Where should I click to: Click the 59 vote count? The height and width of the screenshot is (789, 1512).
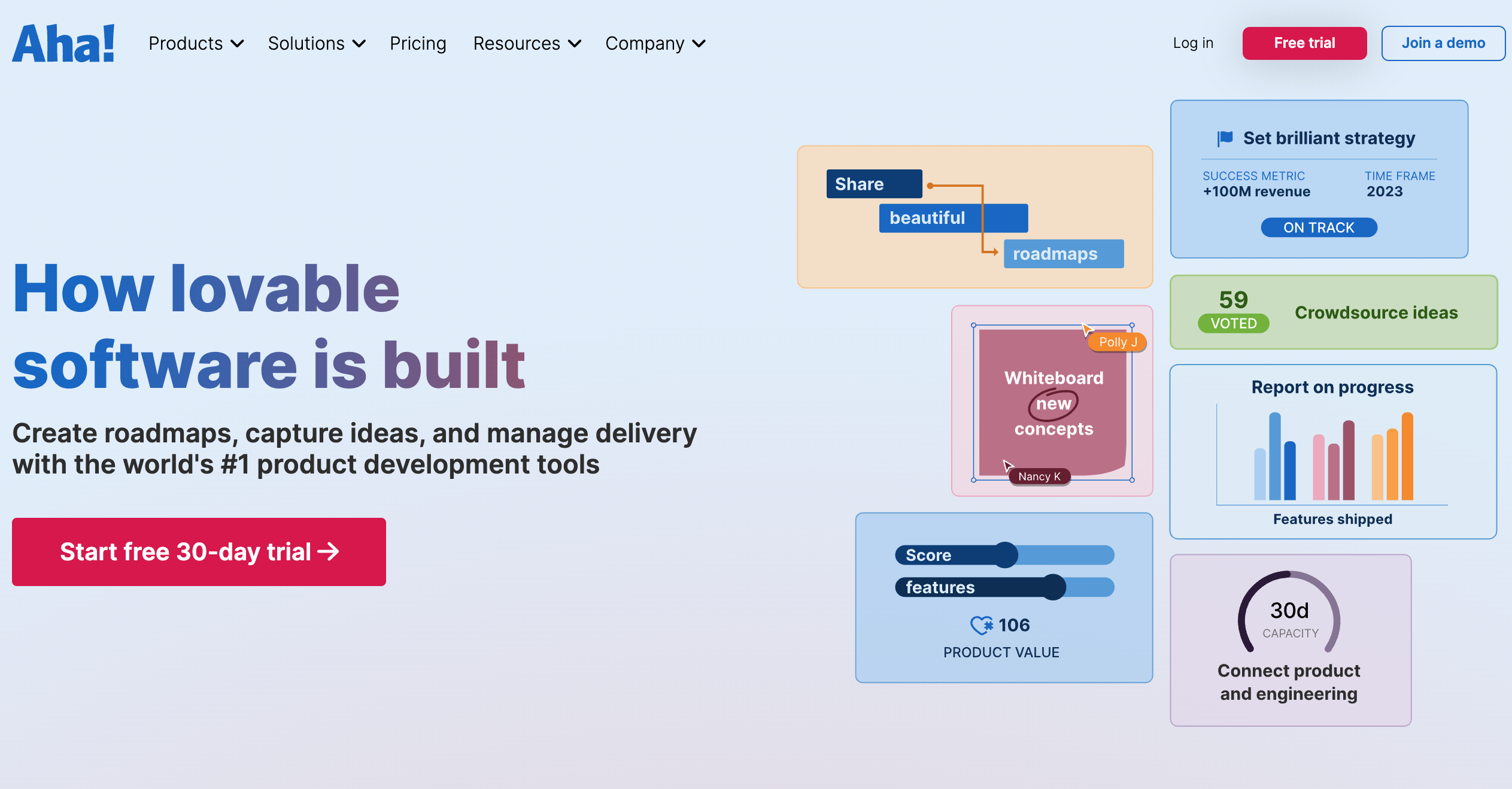1234,299
